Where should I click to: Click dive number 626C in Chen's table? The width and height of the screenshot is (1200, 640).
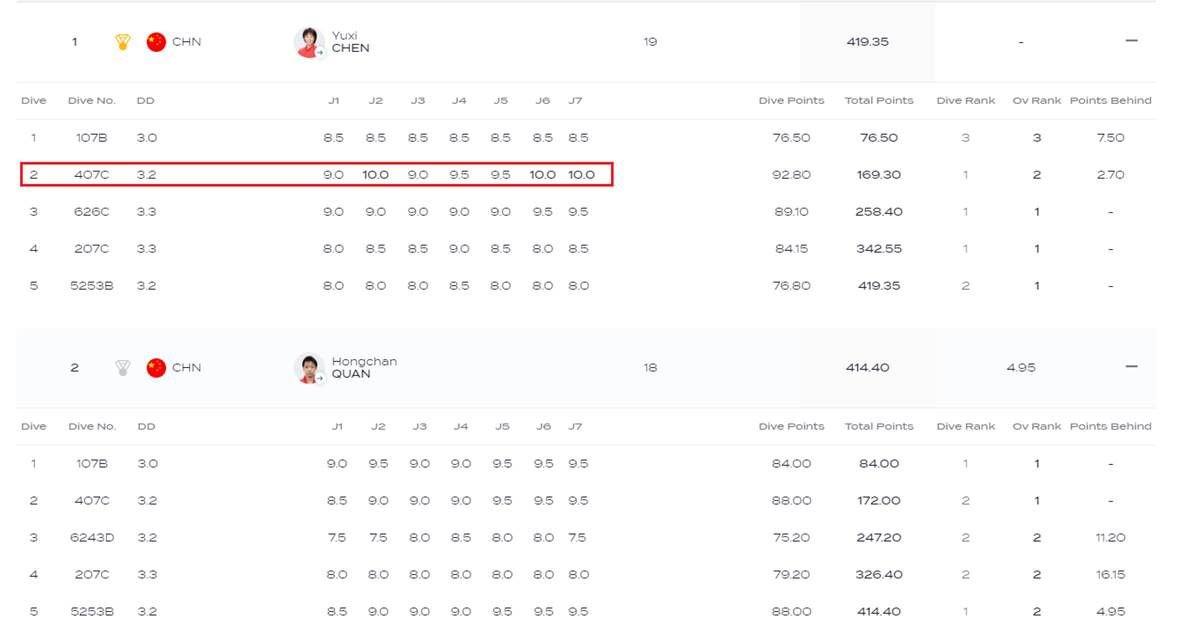pyautogui.click(x=92, y=212)
